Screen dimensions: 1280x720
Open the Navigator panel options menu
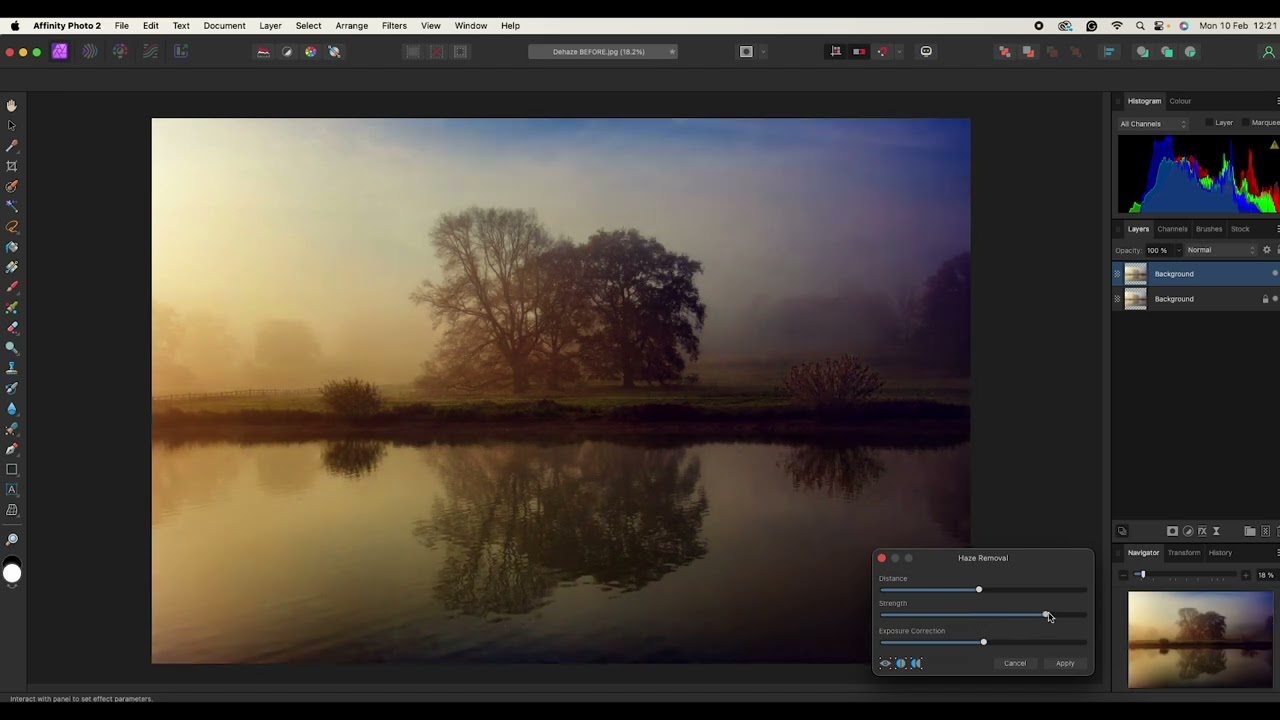pyautogui.click(x=1277, y=552)
